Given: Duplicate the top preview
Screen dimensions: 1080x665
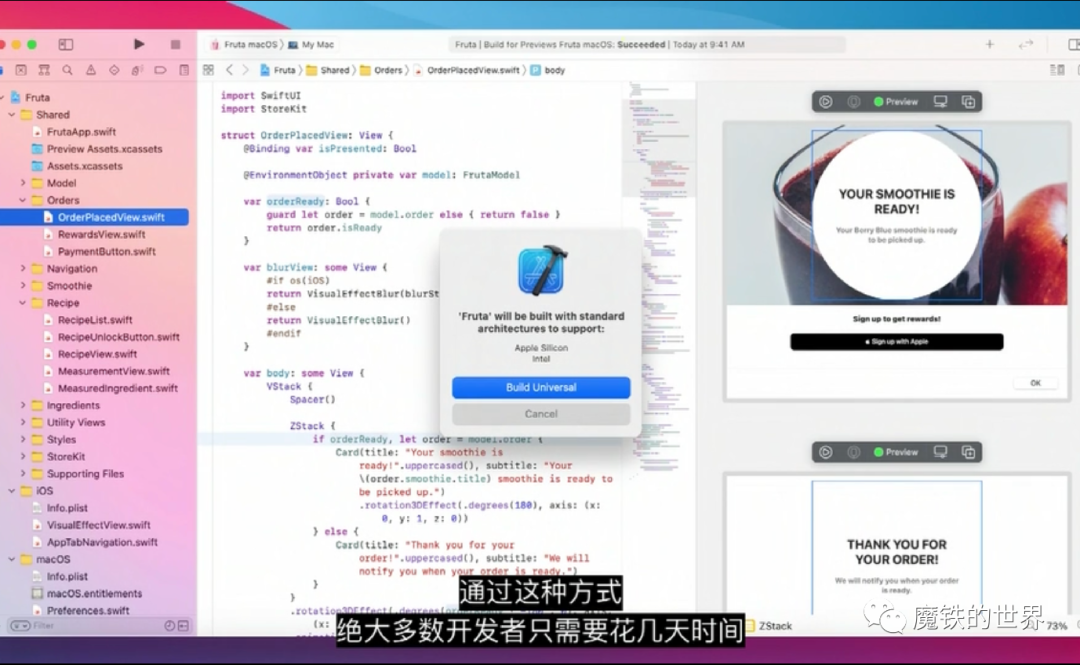Looking at the screenshot, I should coord(968,102).
